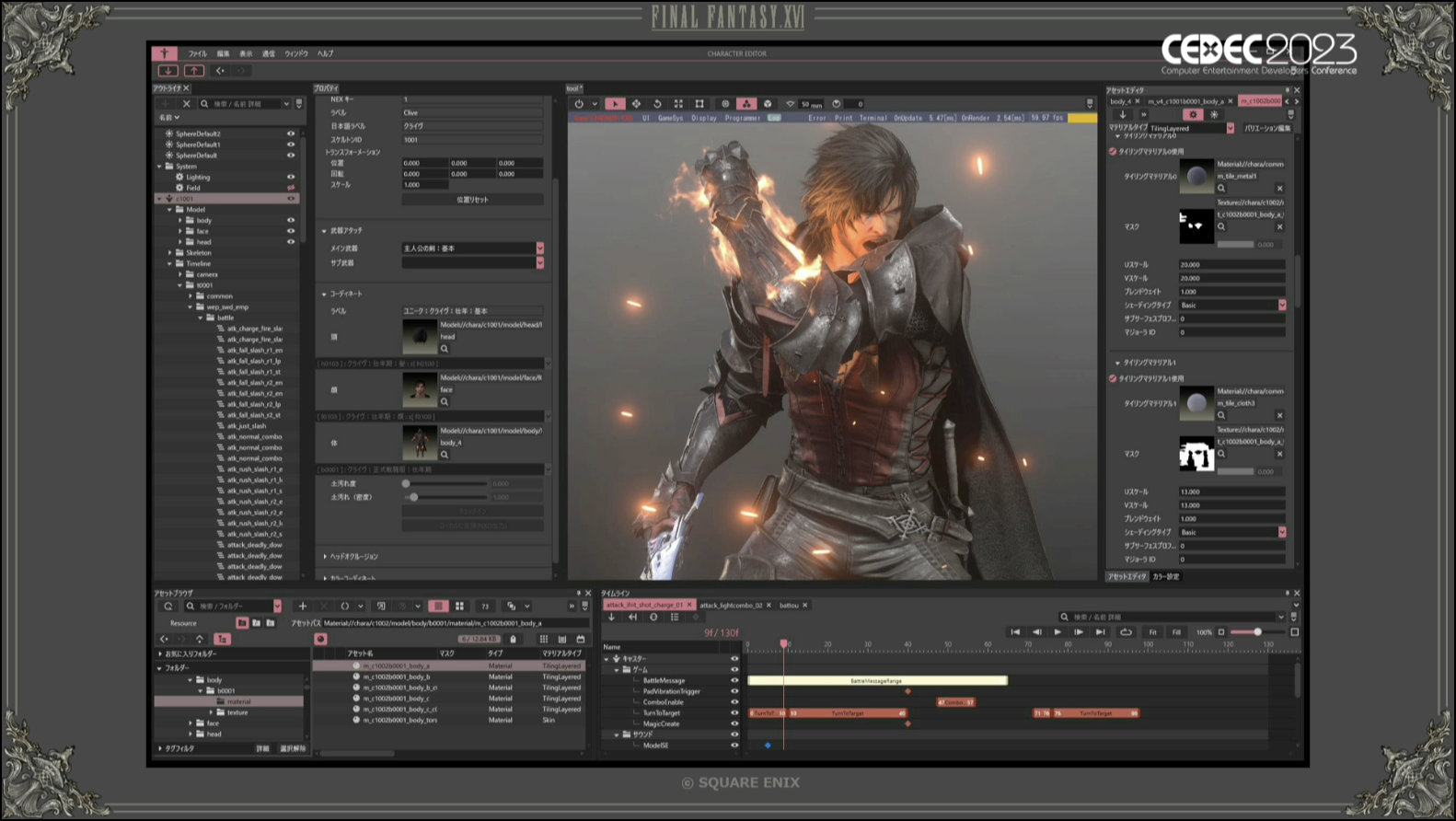
Task: Adjust the timeline zoom slider handle
Action: pos(1257,632)
